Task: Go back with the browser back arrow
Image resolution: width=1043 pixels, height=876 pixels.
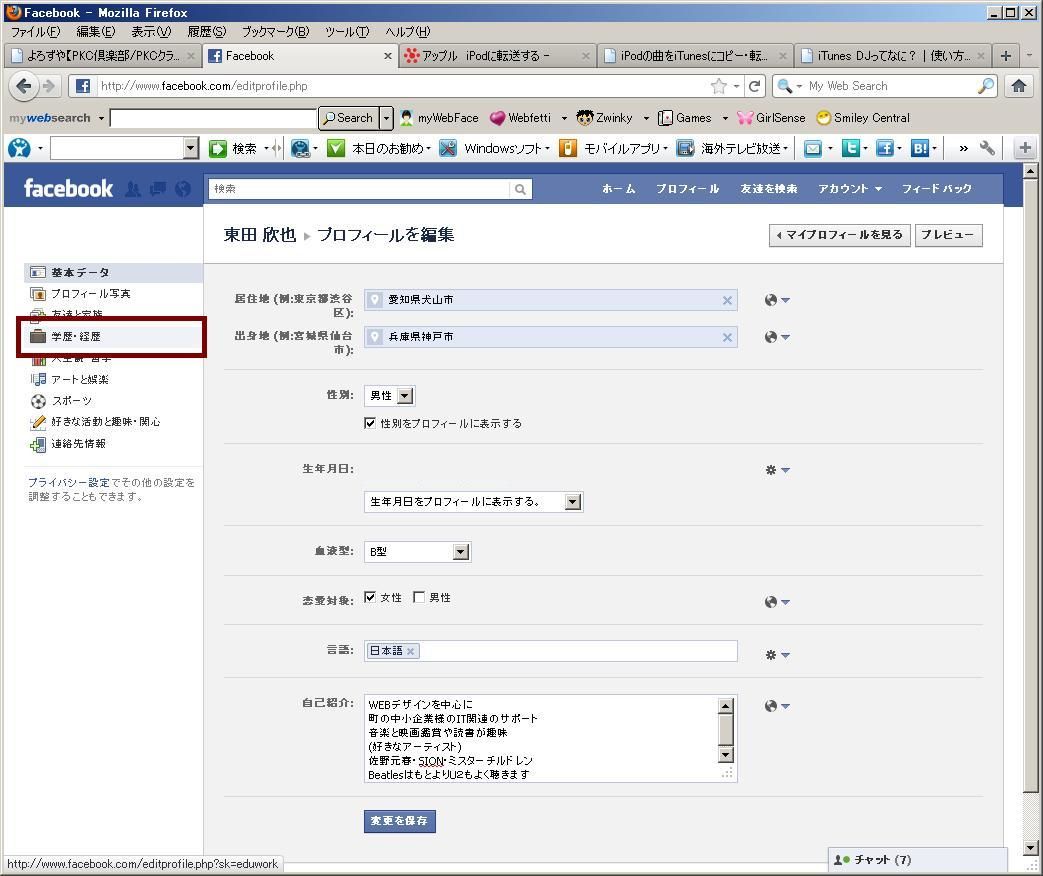Action: 23,86
